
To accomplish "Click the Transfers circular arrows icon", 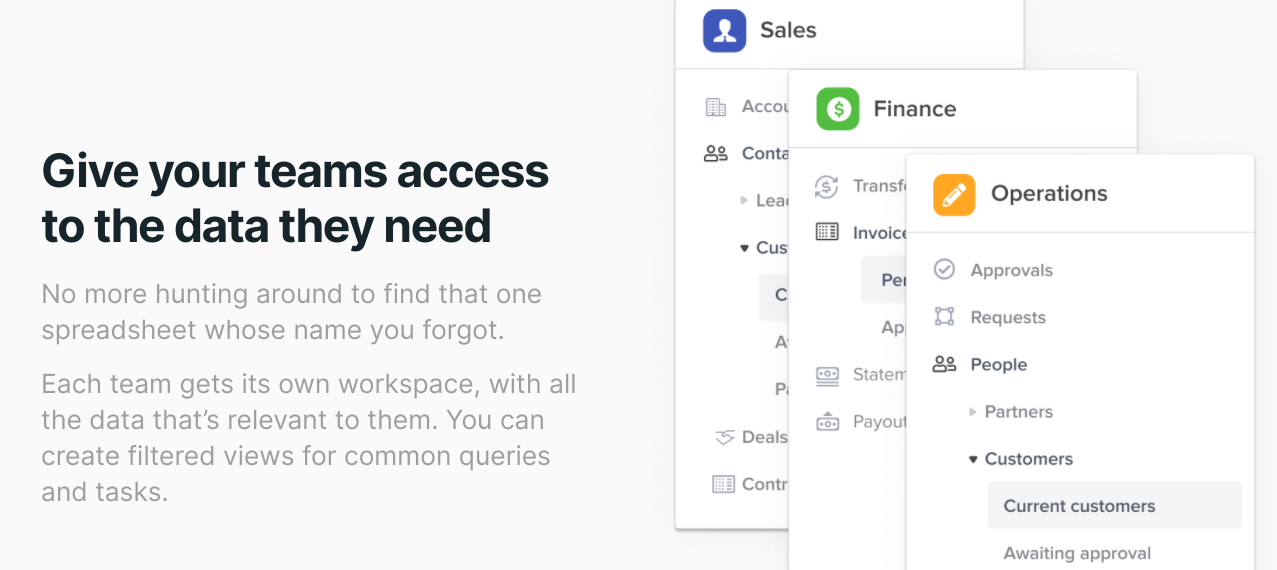I will (x=827, y=186).
